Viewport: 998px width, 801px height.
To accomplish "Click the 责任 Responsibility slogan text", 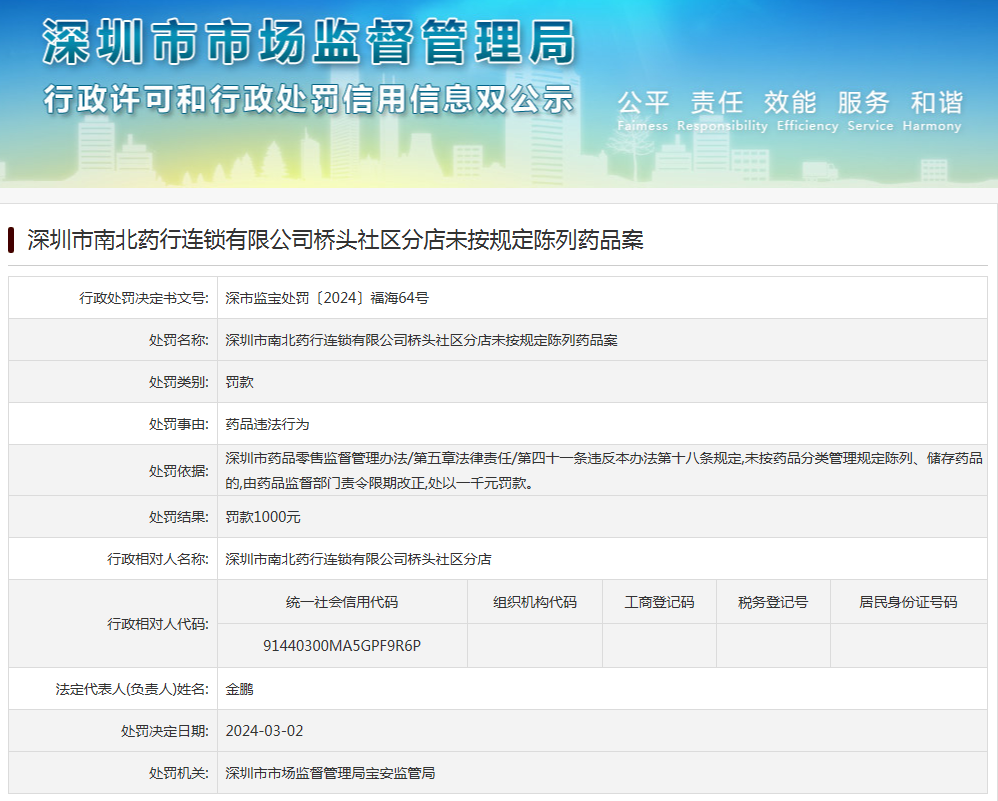I will pos(722,110).
